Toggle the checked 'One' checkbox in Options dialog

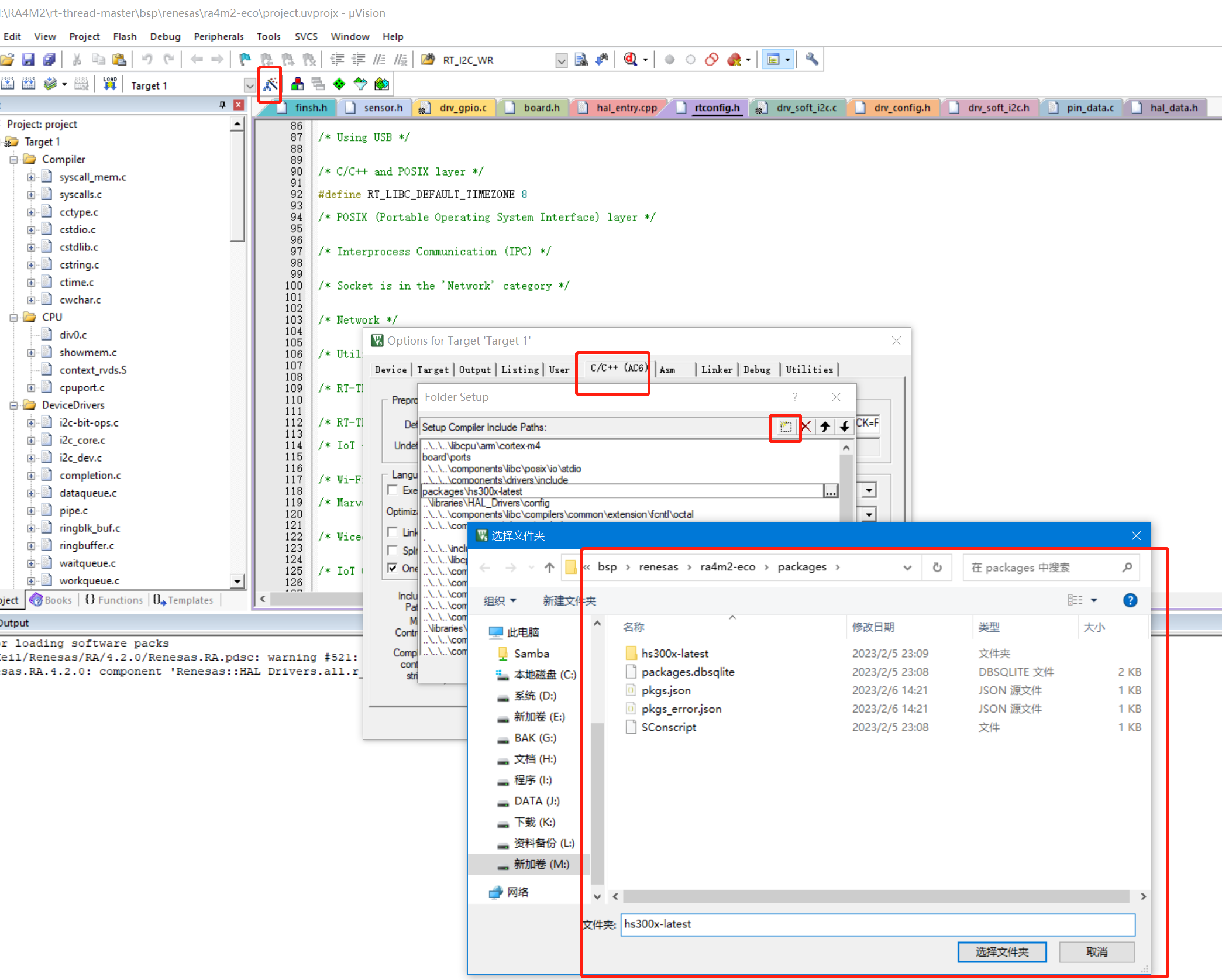tap(393, 568)
